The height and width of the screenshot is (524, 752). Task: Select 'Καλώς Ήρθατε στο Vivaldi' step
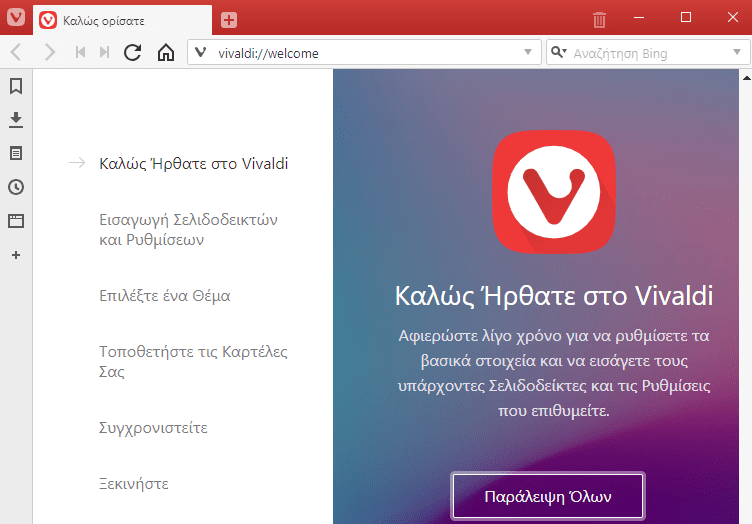coord(193,163)
